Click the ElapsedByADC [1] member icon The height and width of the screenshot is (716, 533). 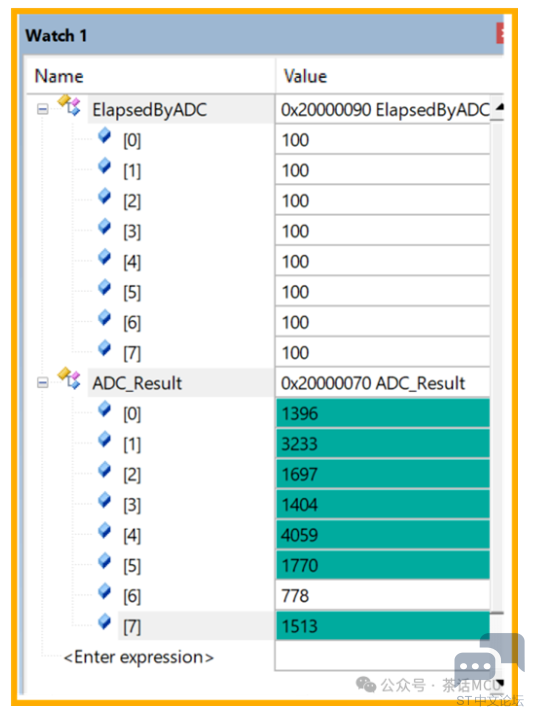tap(105, 166)
